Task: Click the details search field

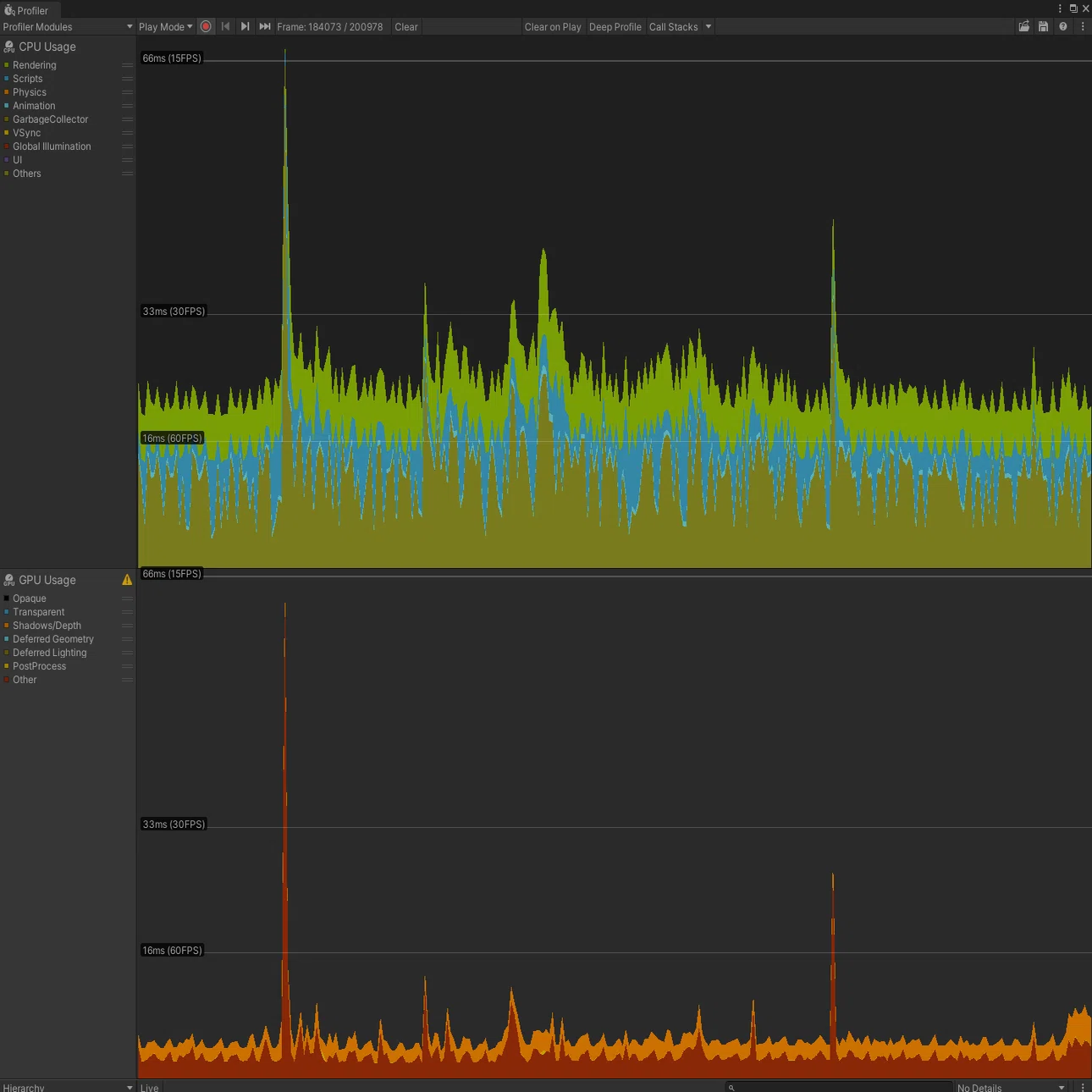Action: pyautogui.click(x=840, y=1087)
